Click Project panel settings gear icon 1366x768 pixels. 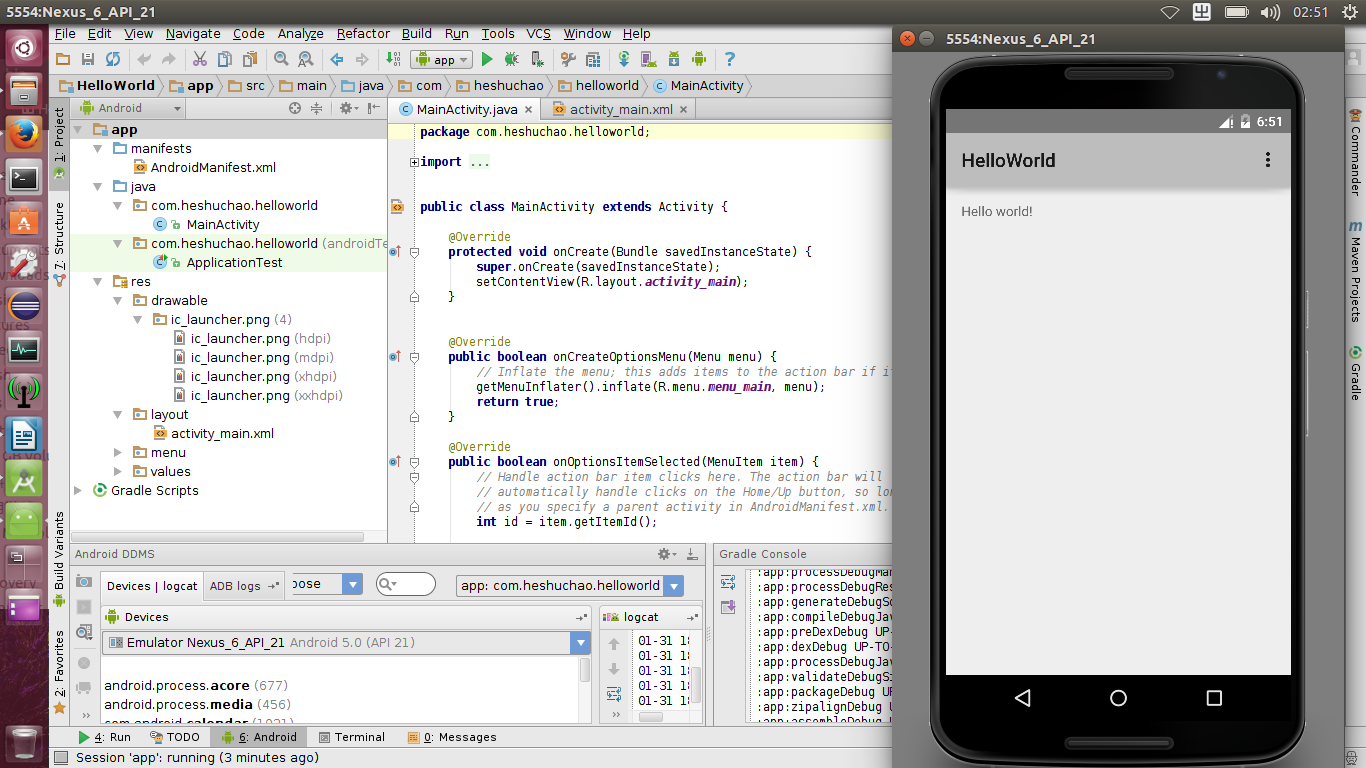pos(347,108)
